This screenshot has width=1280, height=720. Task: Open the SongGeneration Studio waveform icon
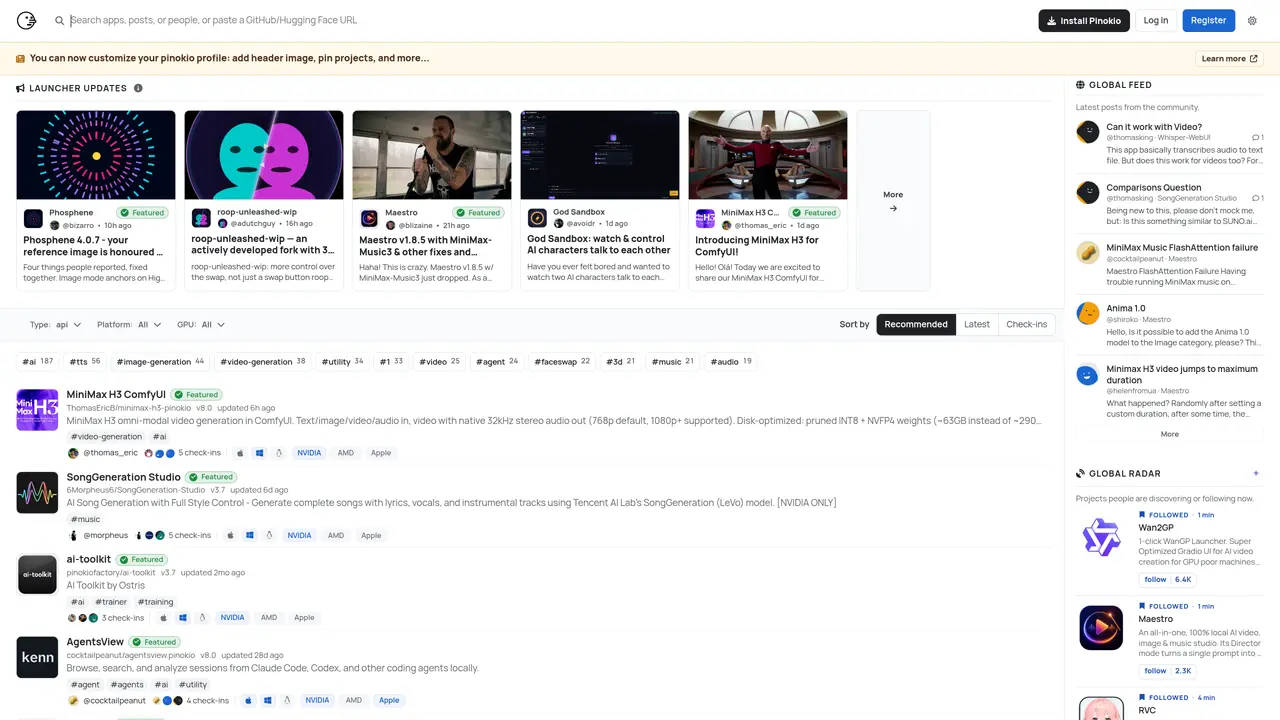[x=37, y=493]
